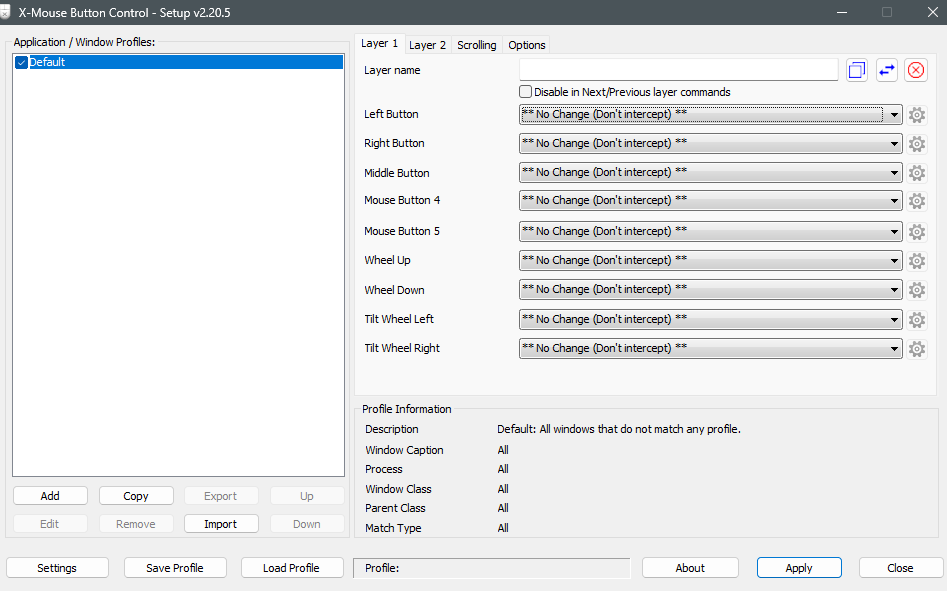Viewport: 947px width, 591px height.
Task: Expand the Wheel Down dropdown
Action: [x=710, y=290]
